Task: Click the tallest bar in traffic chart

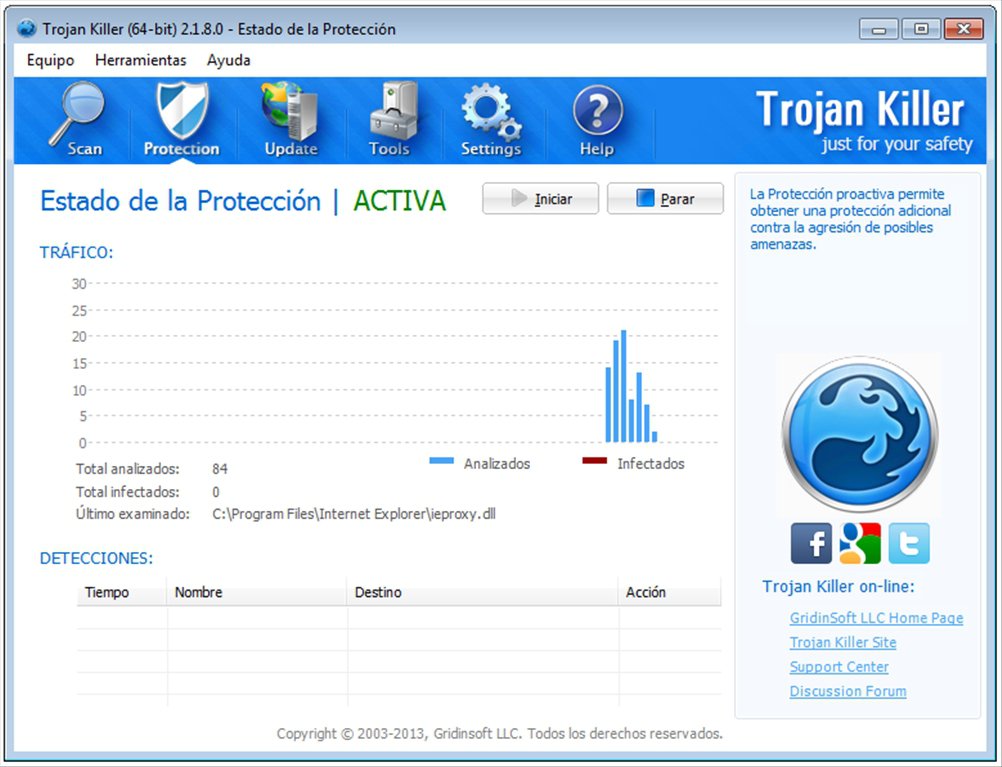Action: tap(624, 386)
